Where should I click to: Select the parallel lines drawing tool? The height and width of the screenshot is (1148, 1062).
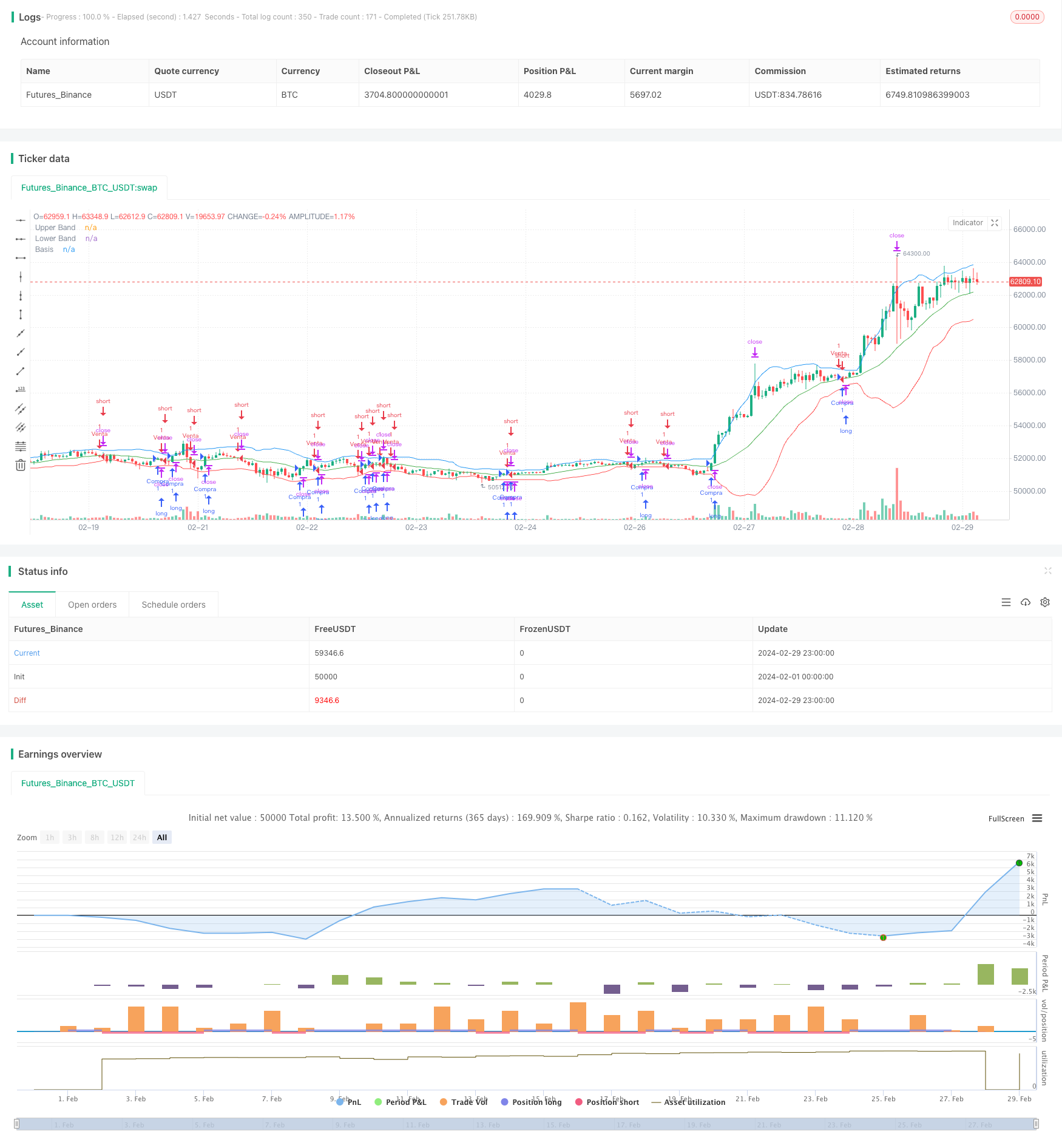coord(21,409)
